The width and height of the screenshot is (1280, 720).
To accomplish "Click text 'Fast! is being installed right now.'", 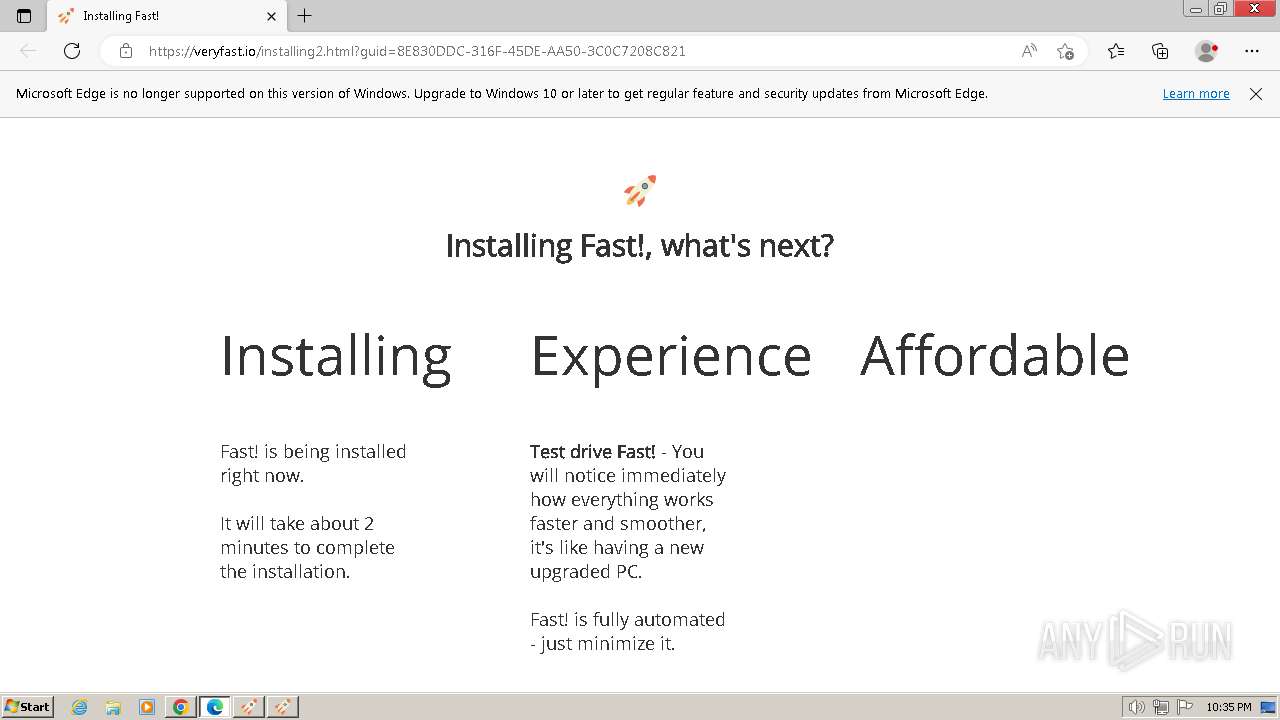I will coord(313,463).
